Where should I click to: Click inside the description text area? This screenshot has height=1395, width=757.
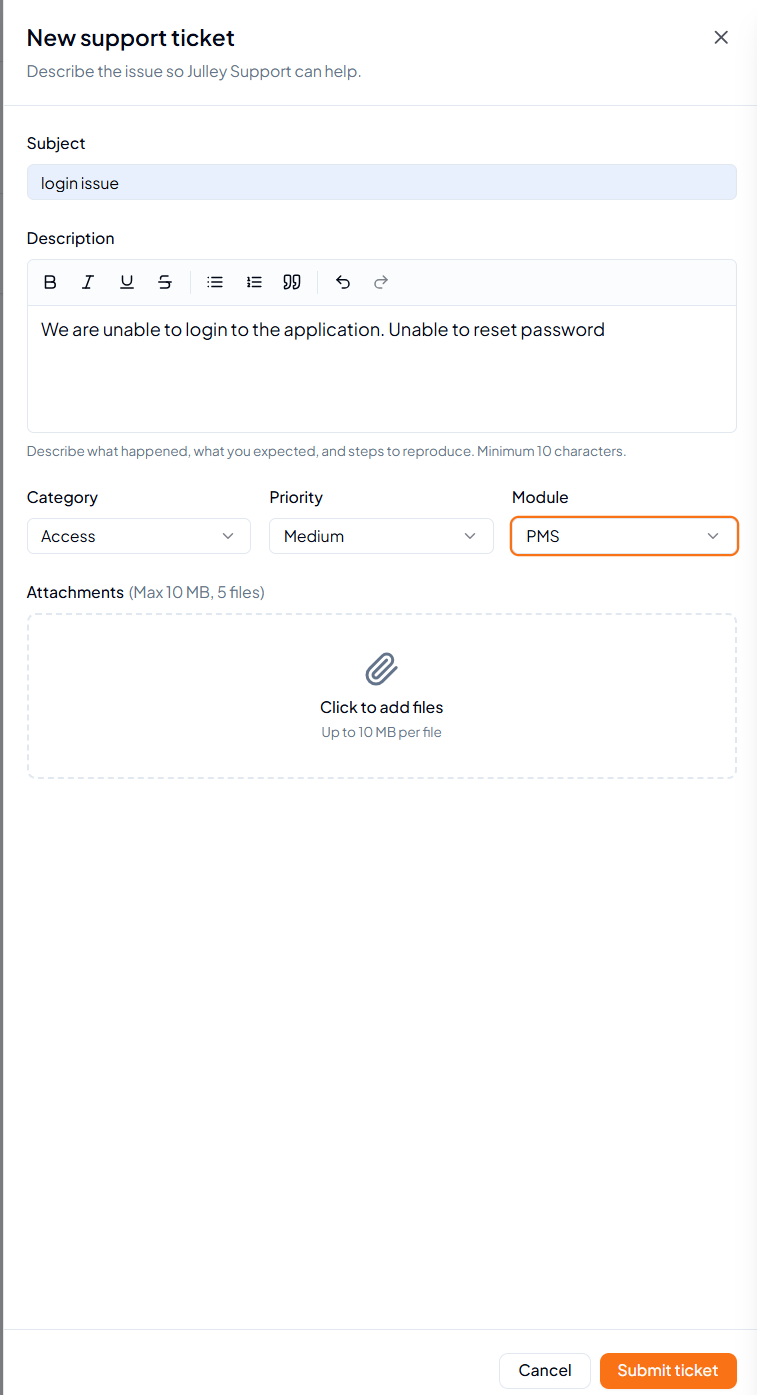click(382, 368)
